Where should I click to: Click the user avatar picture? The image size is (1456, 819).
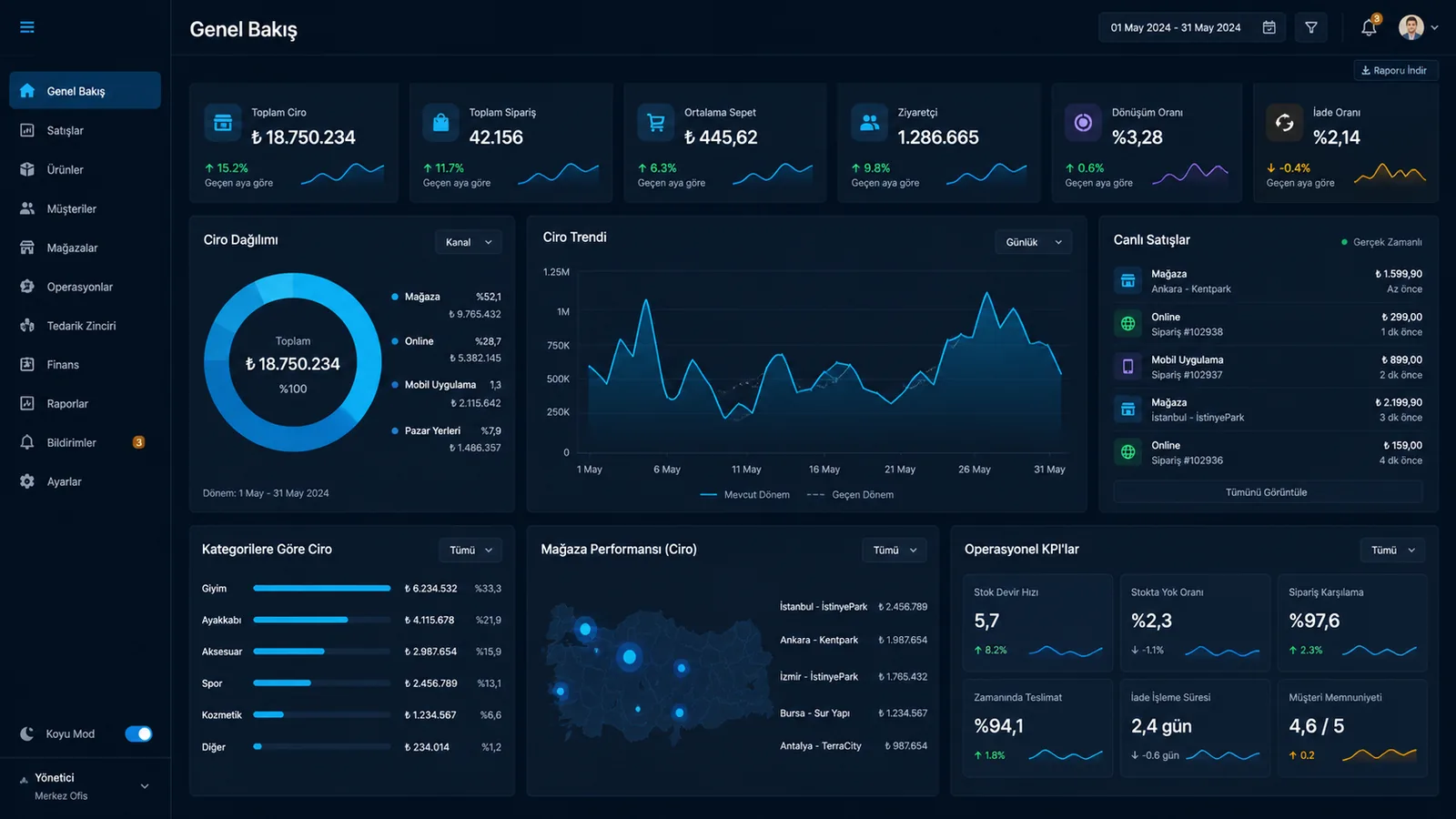pyautogui.click(x=1410, y=27)
